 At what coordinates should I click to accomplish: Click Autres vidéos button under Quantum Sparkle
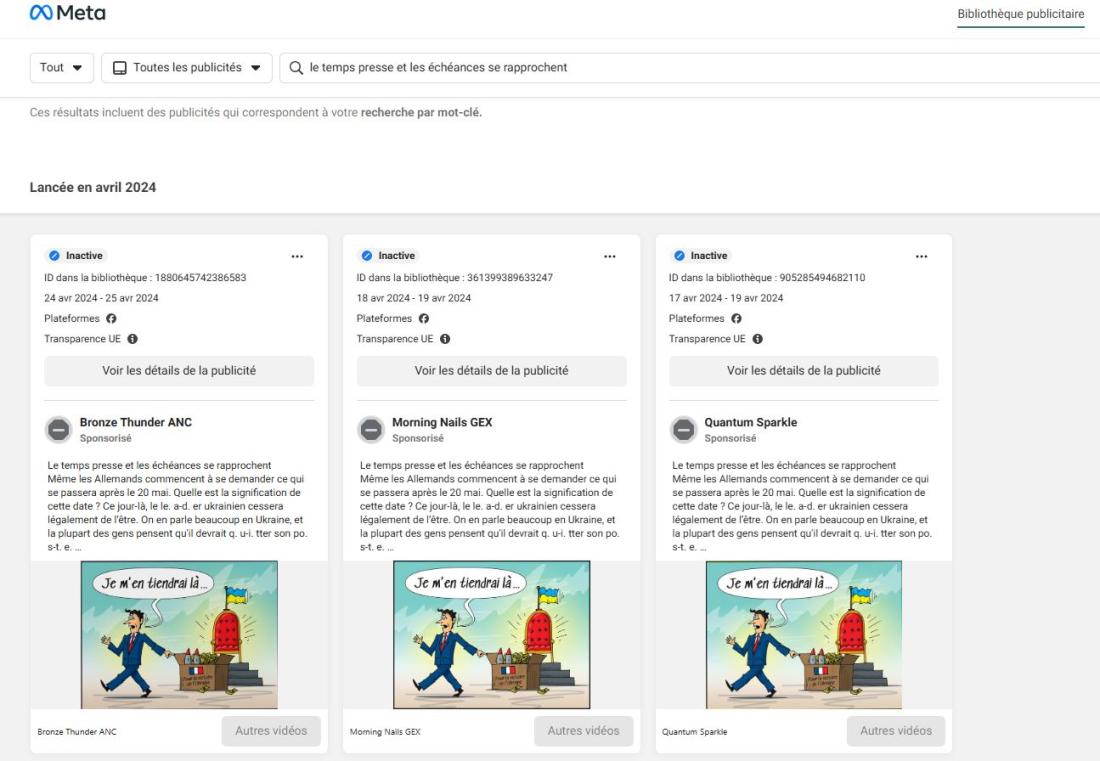click(x=896, y=731)
